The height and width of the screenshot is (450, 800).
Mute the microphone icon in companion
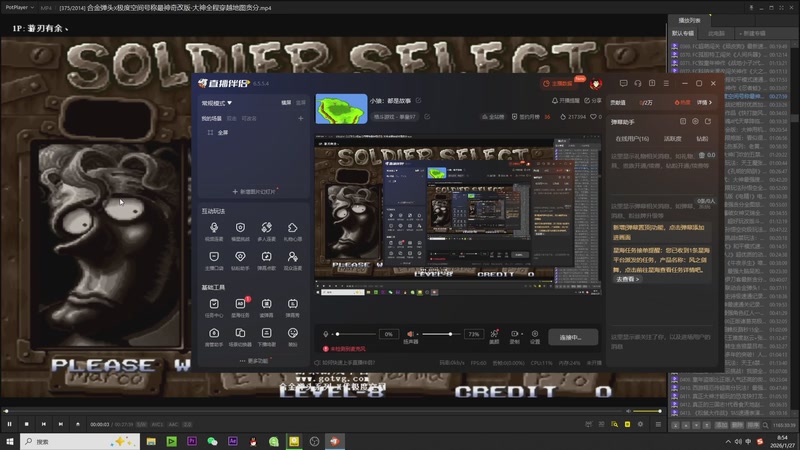[326, 334]
